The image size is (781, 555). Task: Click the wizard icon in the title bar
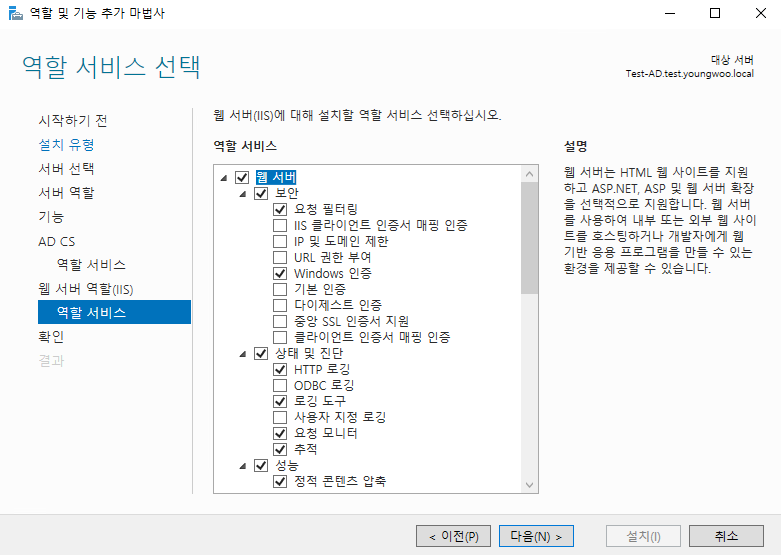coord(15,13)
